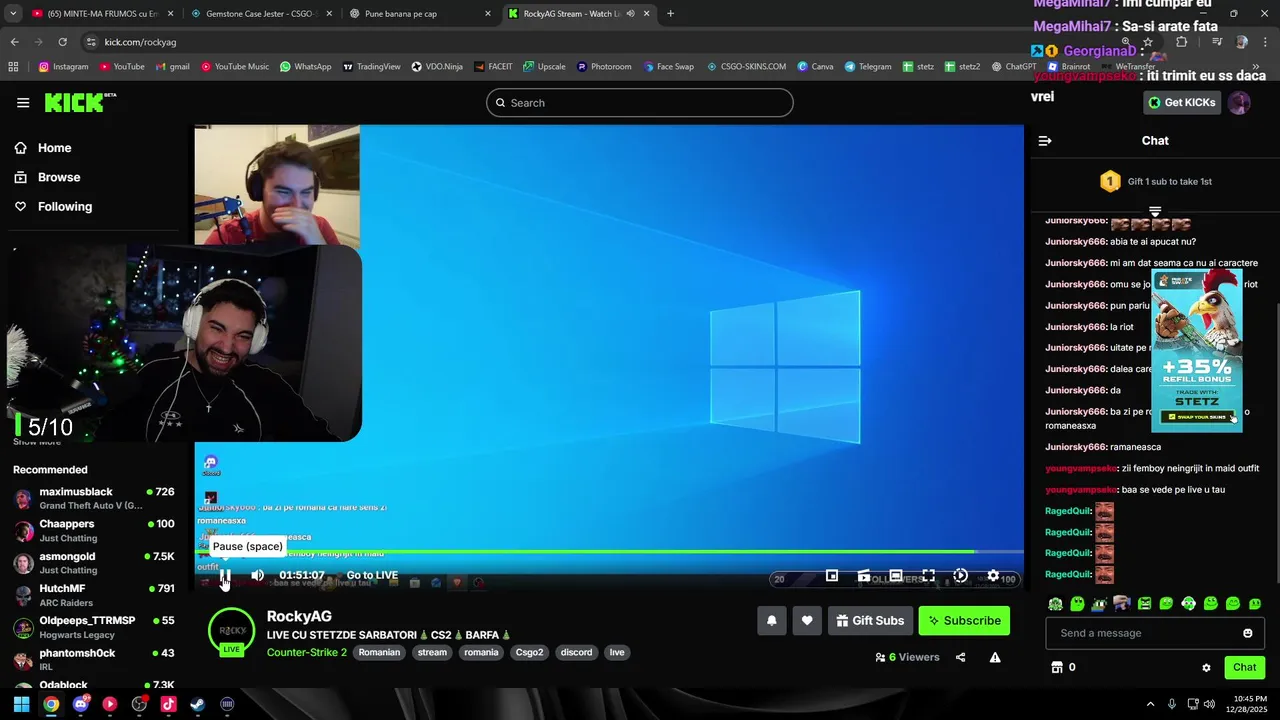Screen dimensions: 1280x720
Task: Click the Gift Subs button
Action: 870,620
